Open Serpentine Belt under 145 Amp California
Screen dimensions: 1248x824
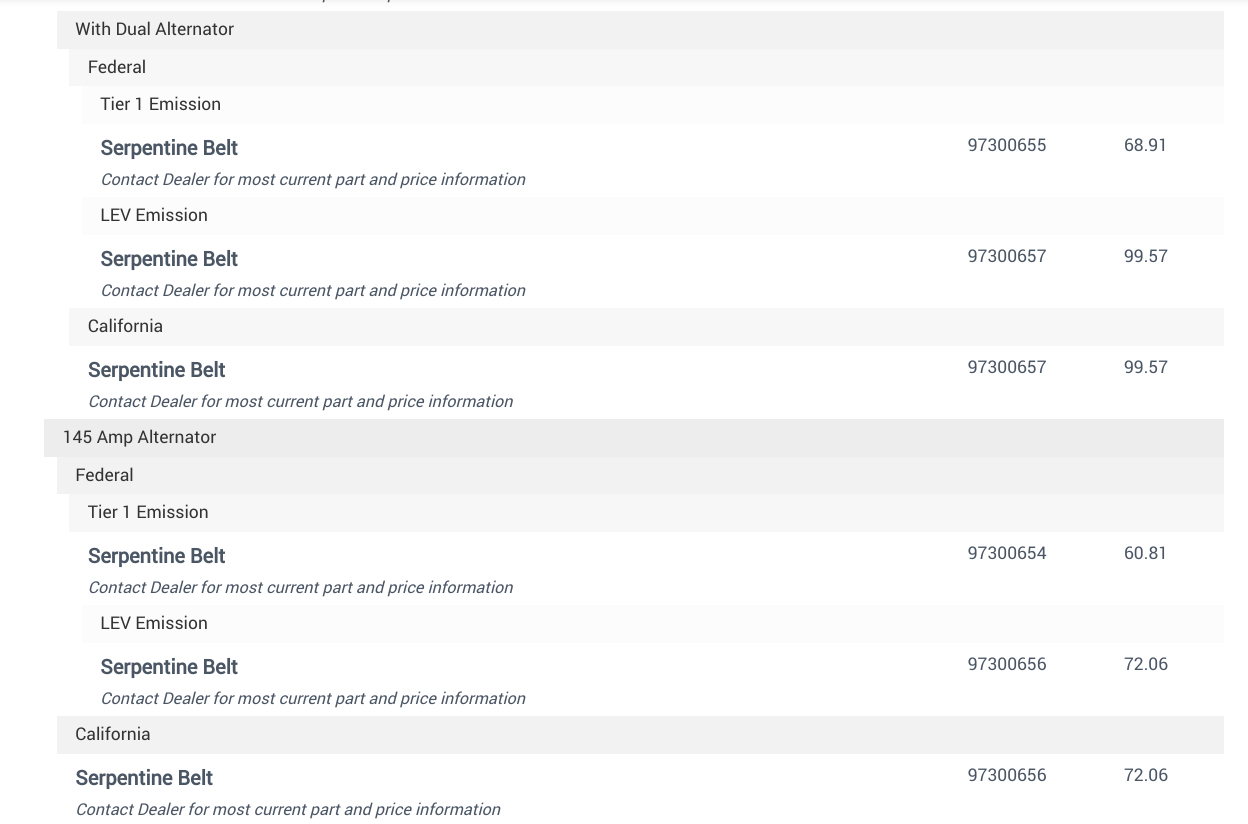144,778
